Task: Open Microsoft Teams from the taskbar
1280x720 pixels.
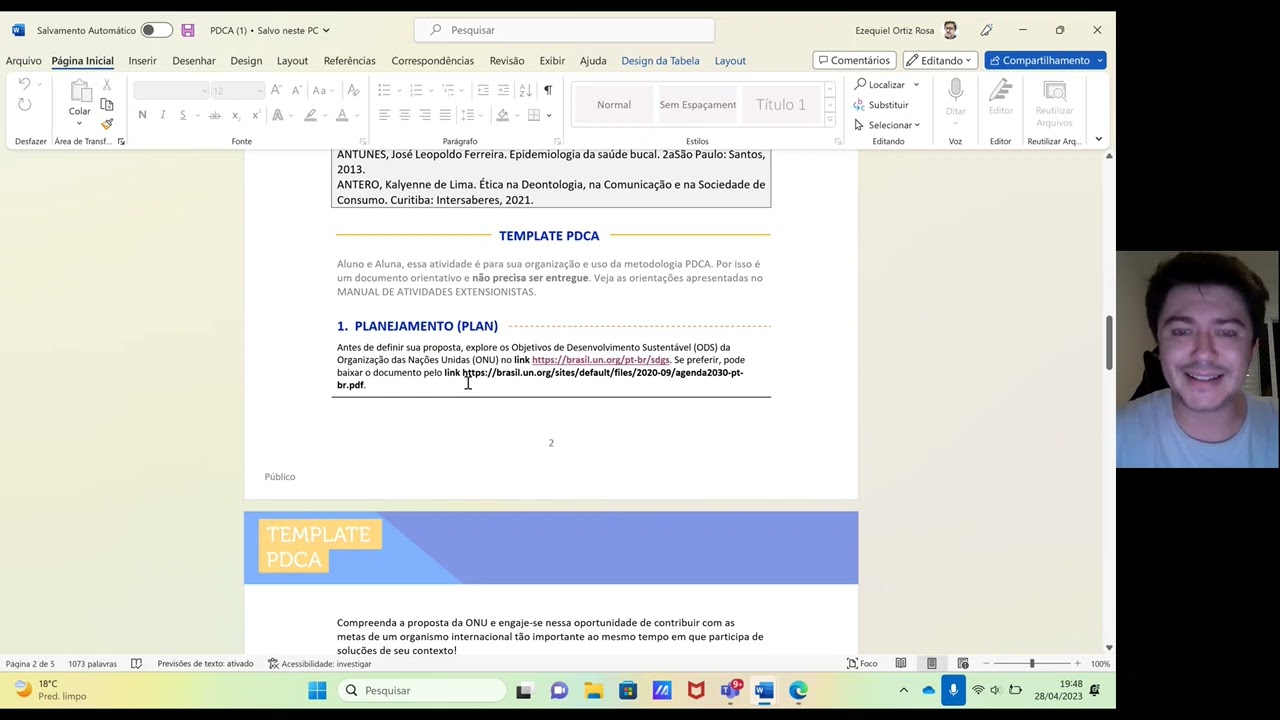Action: (730, 690)
